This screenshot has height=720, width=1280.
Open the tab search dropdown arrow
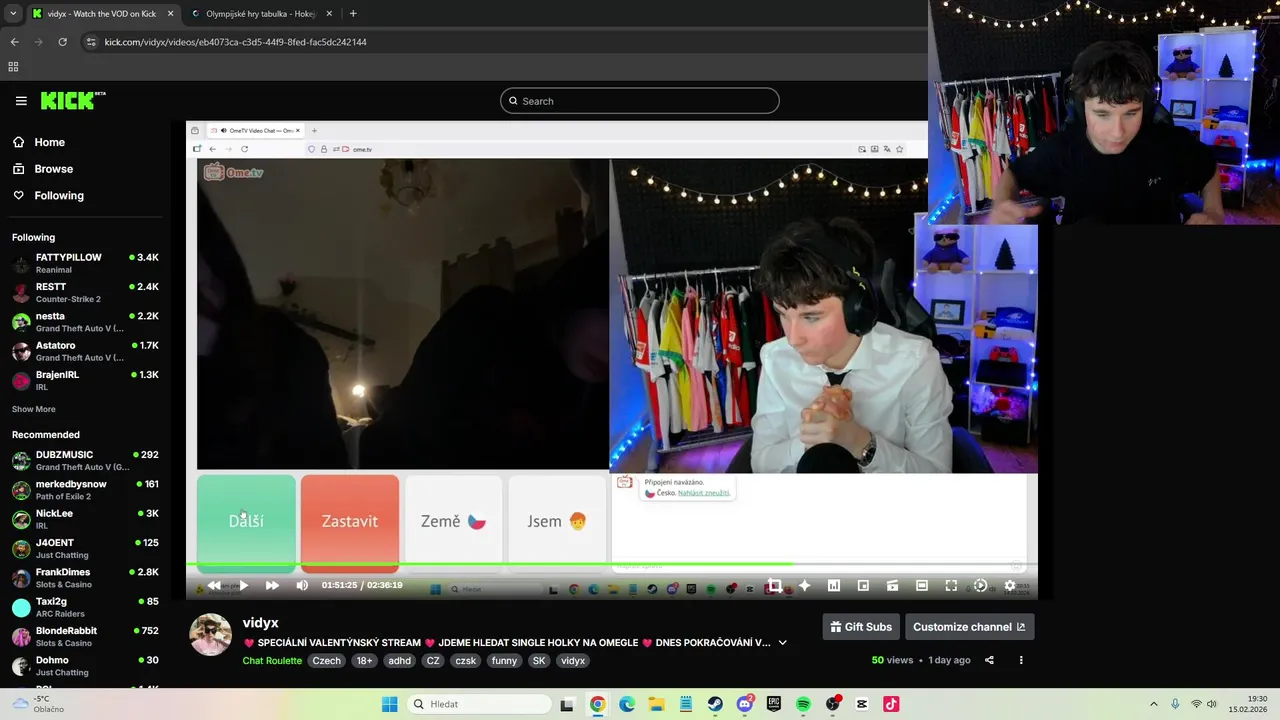point(13,14)
